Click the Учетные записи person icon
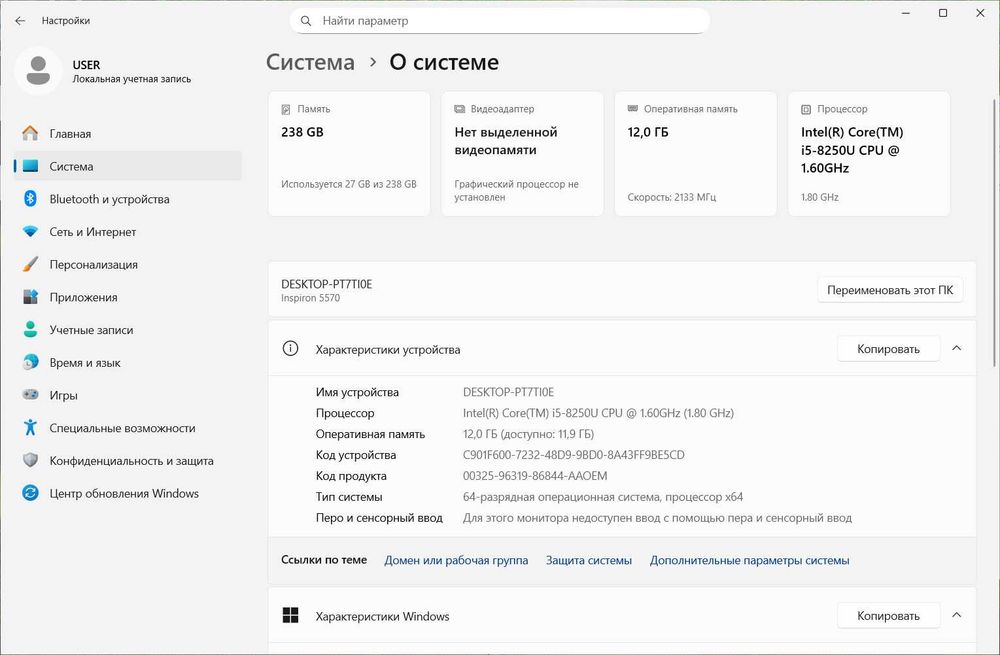This screenshot has width=1000, height=655. (x=30, y=329)
